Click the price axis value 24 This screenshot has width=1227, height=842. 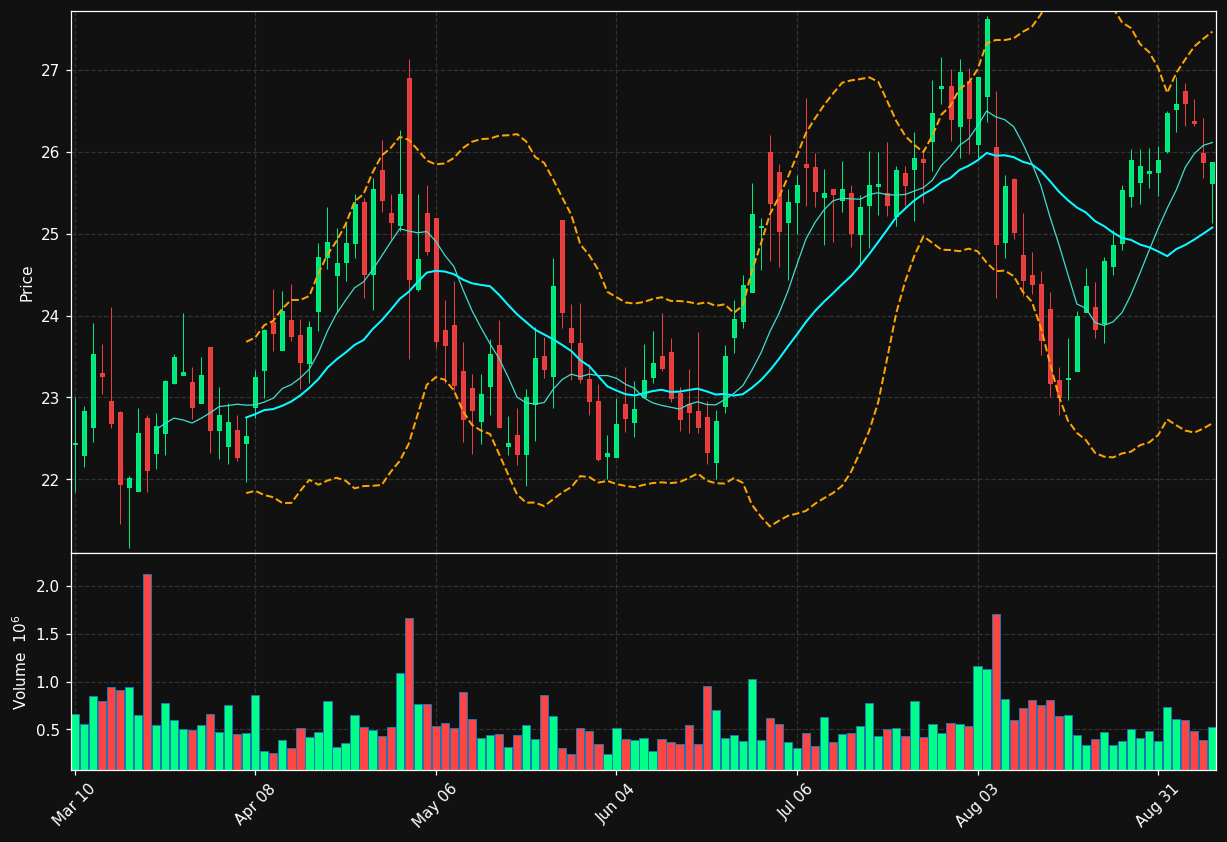pyautogui.click(x=50, y=317)
